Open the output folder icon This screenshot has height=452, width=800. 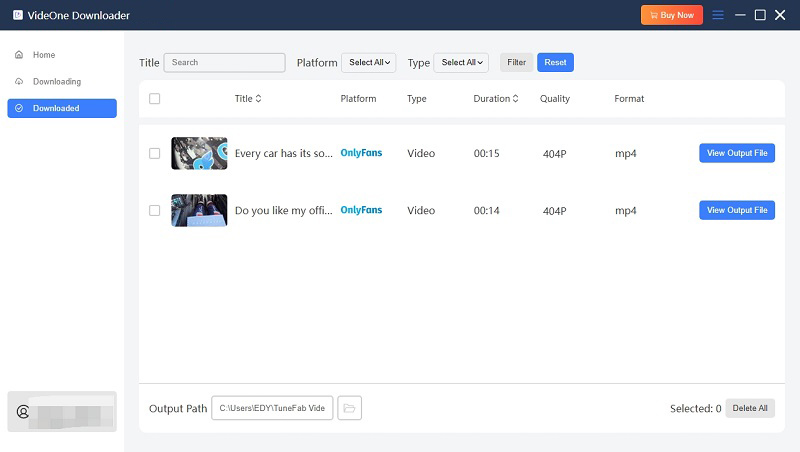click(349, 408)
